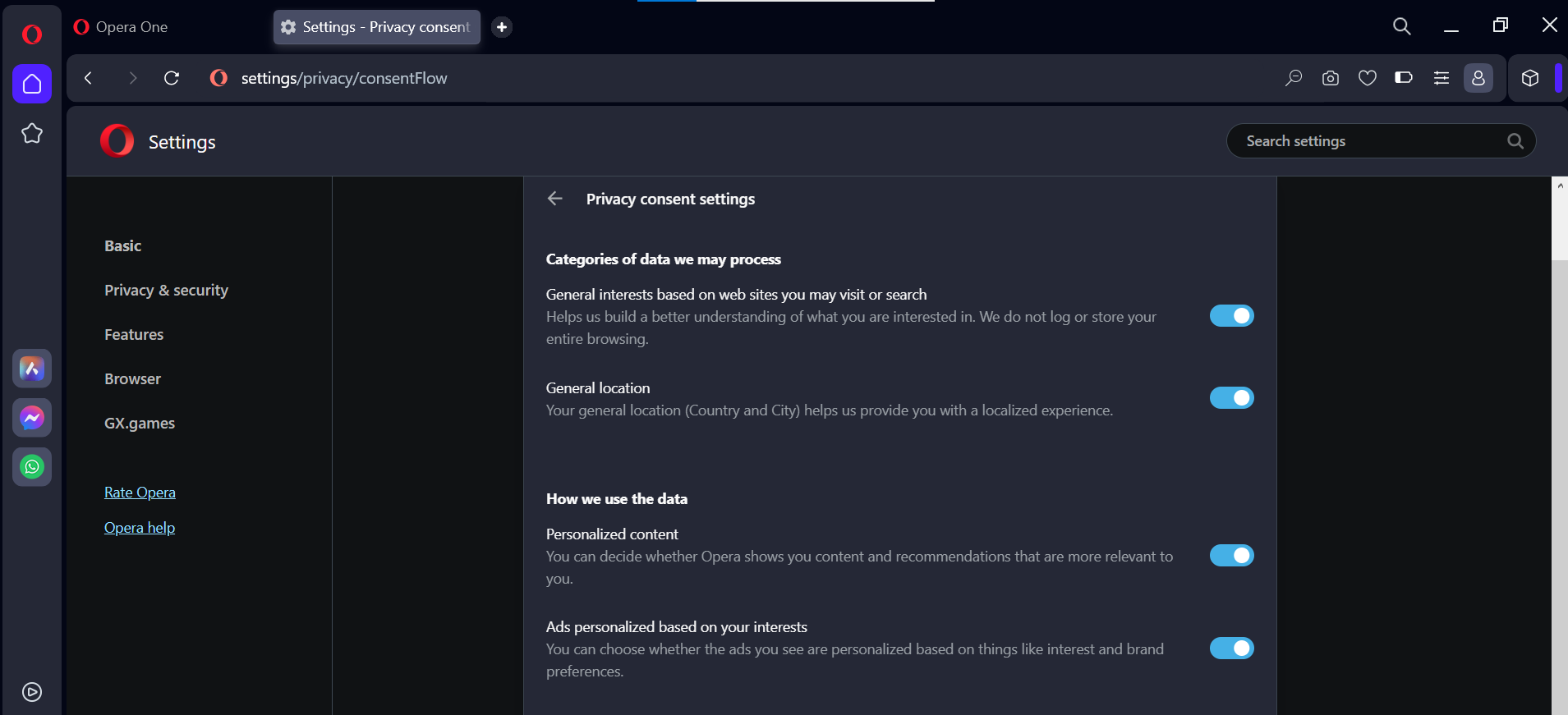The image size is (1568, 715).
Task: Select Privacy & security in sidebar
Action: (x=166, y=291)
